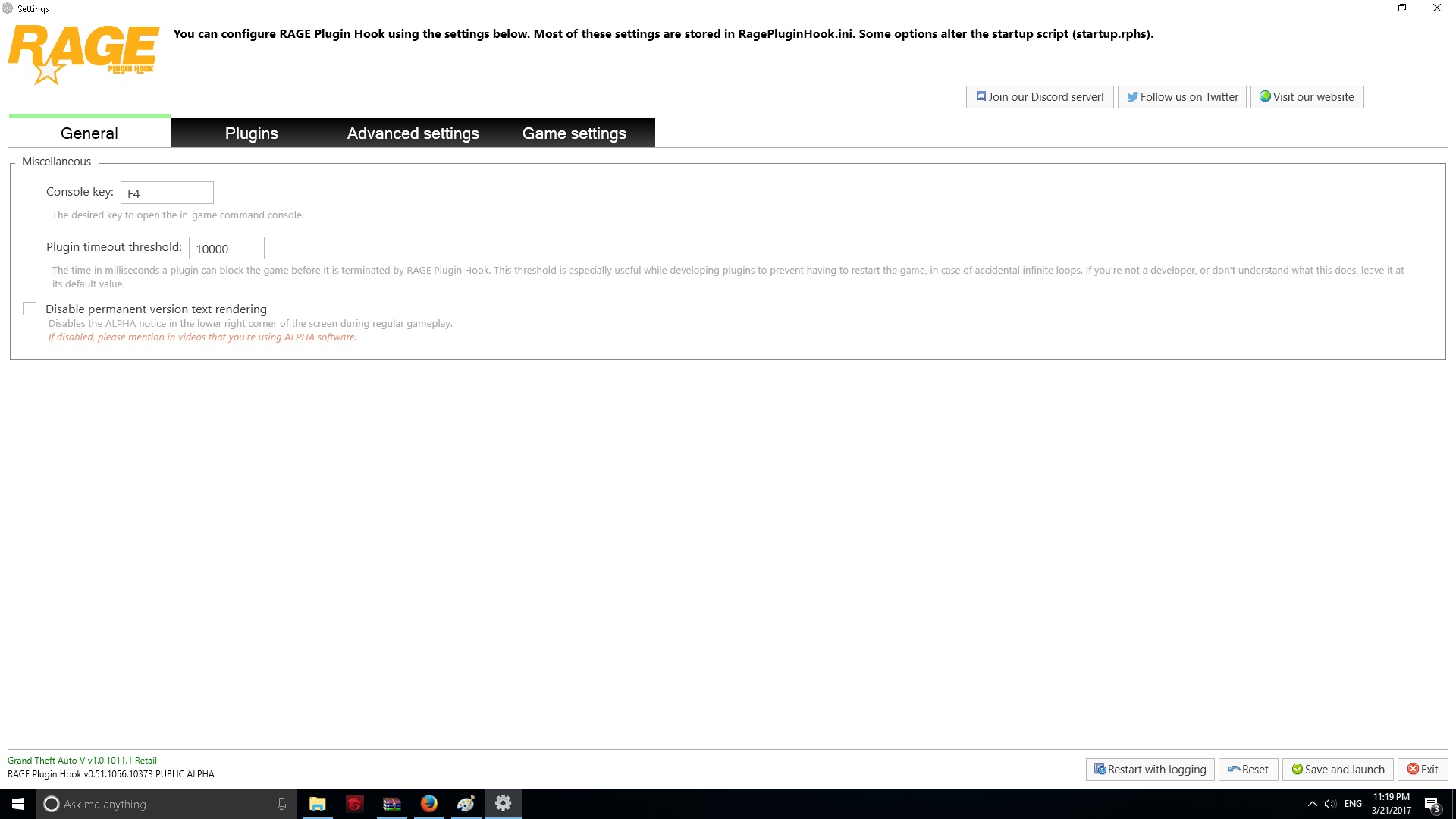Click the volume speaker tray icon
This screenshot has width=1456, height=819.
tap(1330, 804)
